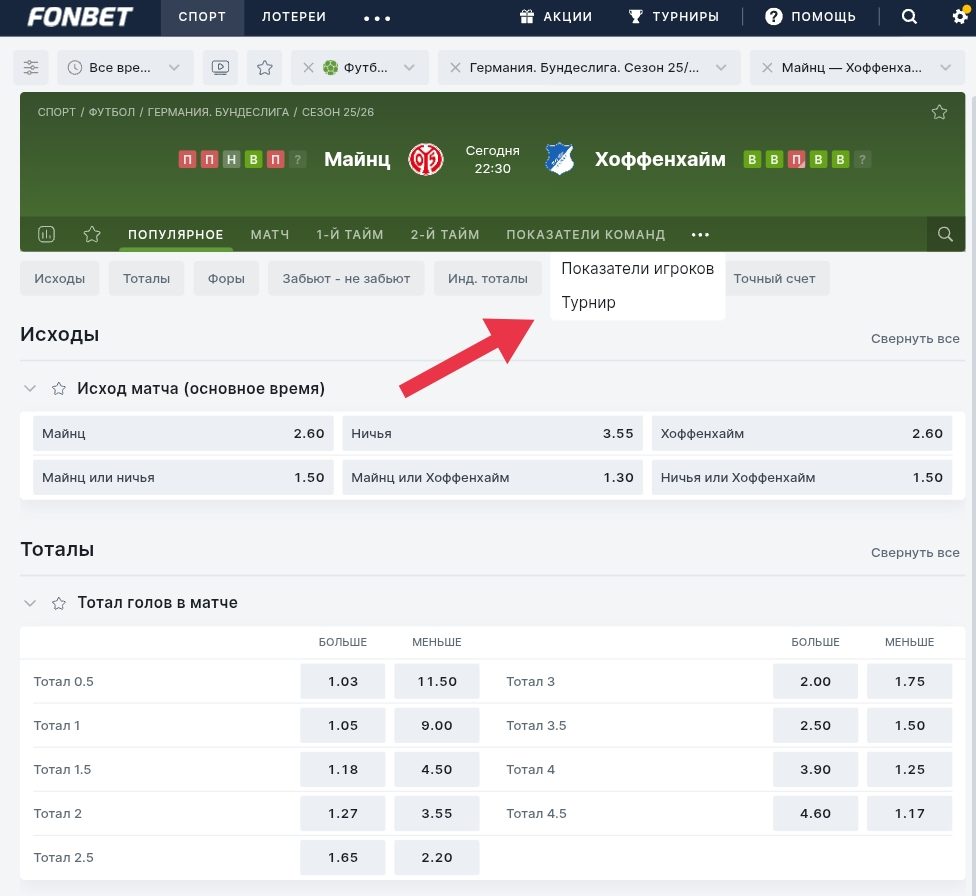Select 'Показатели игроков' from the dropdown menu
This screenshot has width=976, height=896.
637,269
